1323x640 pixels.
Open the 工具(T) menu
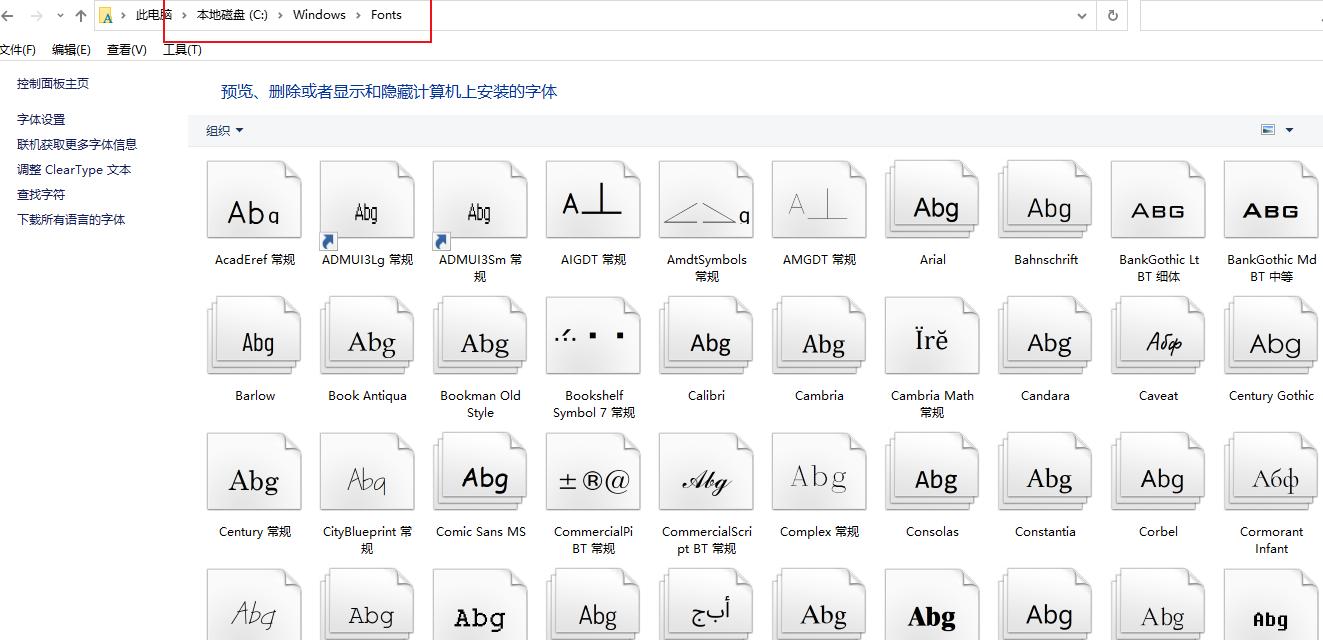coord(181,49)
